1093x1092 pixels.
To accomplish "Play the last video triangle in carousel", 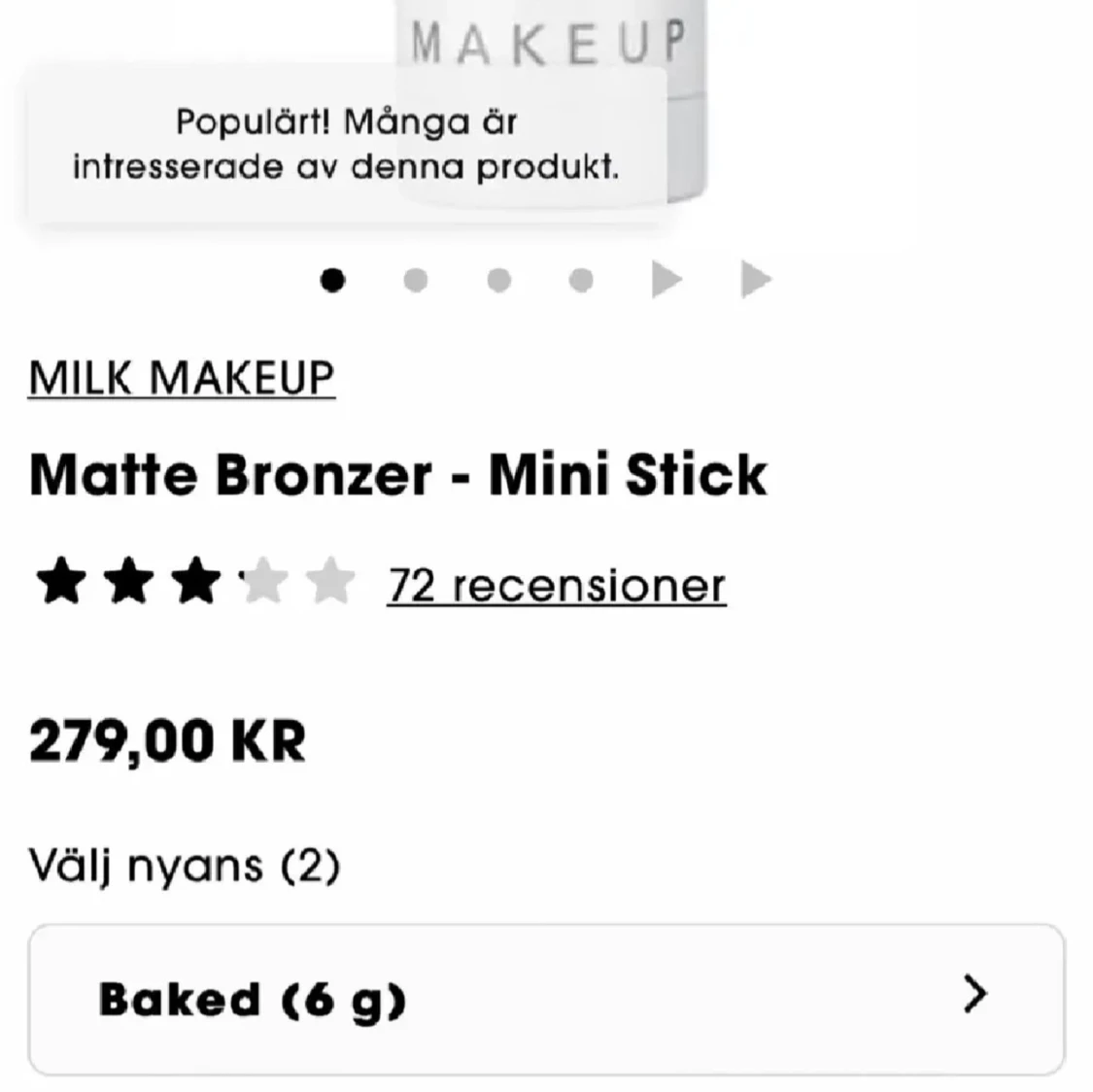I will (x=756, y=280).
